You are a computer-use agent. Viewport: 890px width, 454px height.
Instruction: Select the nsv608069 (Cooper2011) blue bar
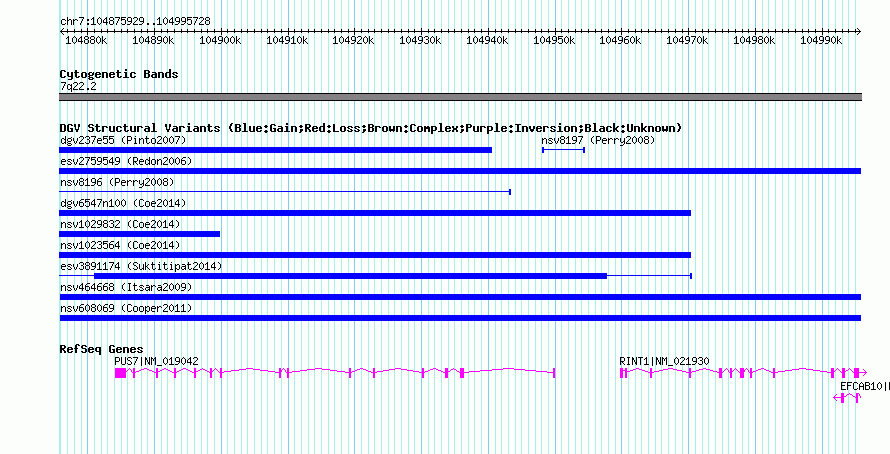tap(460, 318)
